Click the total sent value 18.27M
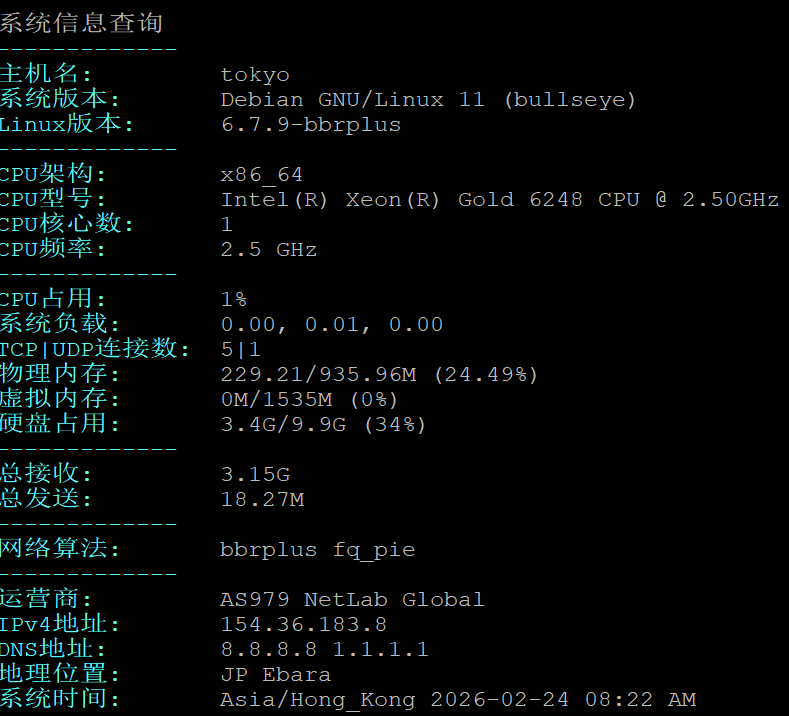789x716 pixels. point(262,499)
